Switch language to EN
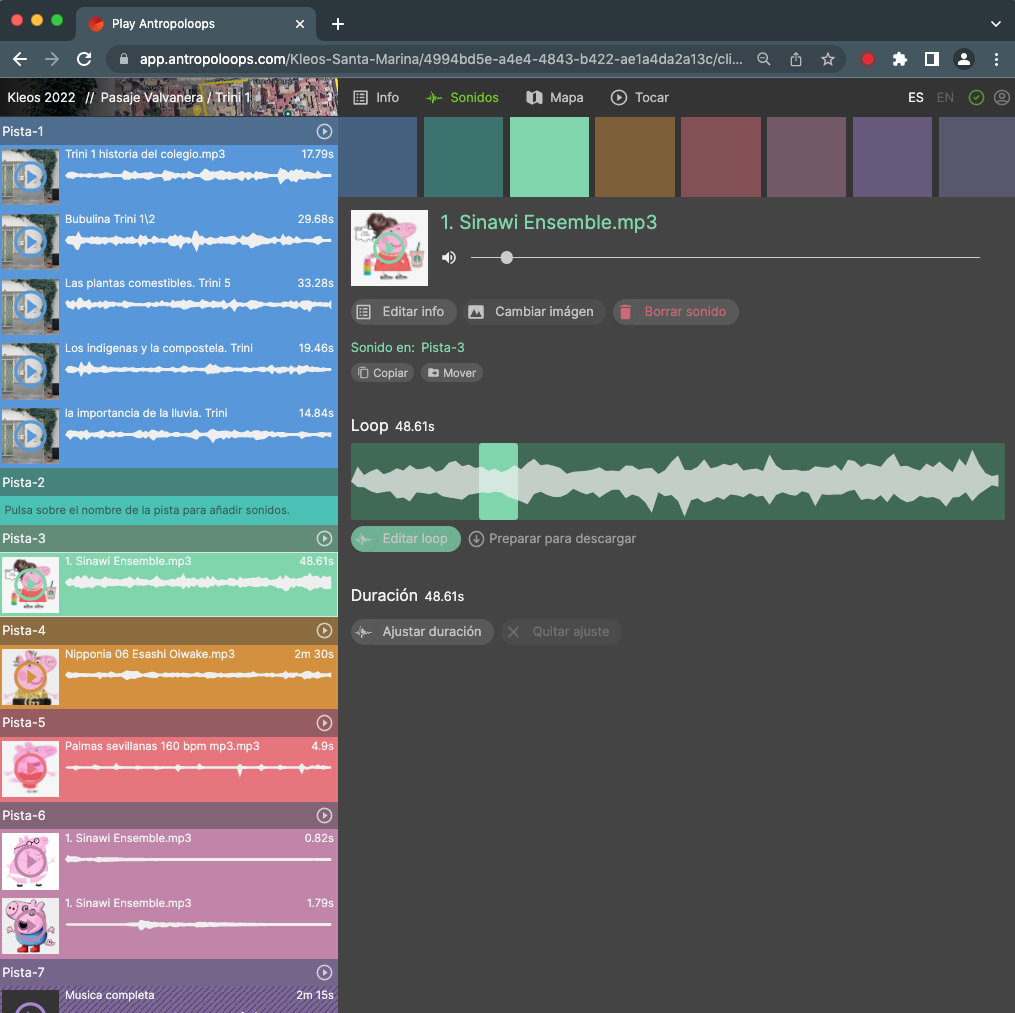Image resolution: width=1015 pixels, height=1013 pixels. pyautogui.click(x=945, y=98)
